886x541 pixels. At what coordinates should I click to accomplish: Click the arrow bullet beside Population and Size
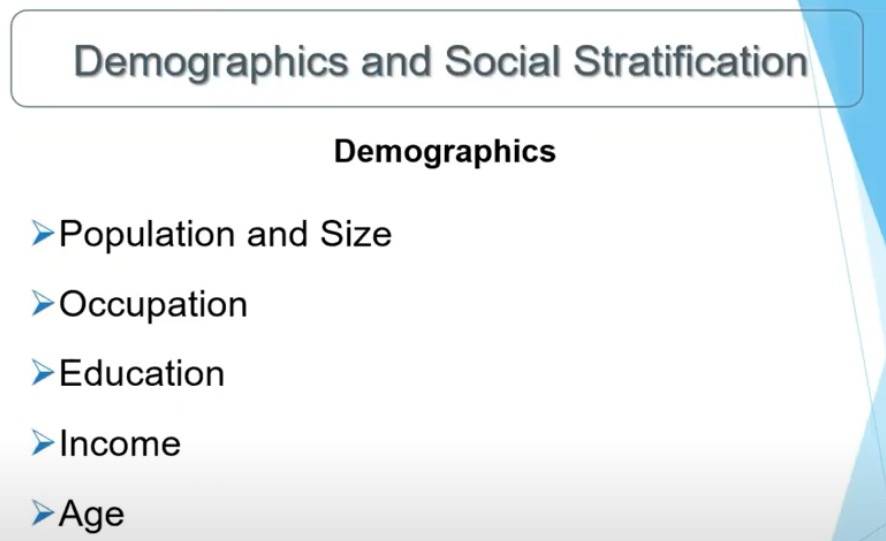point(43,233)
